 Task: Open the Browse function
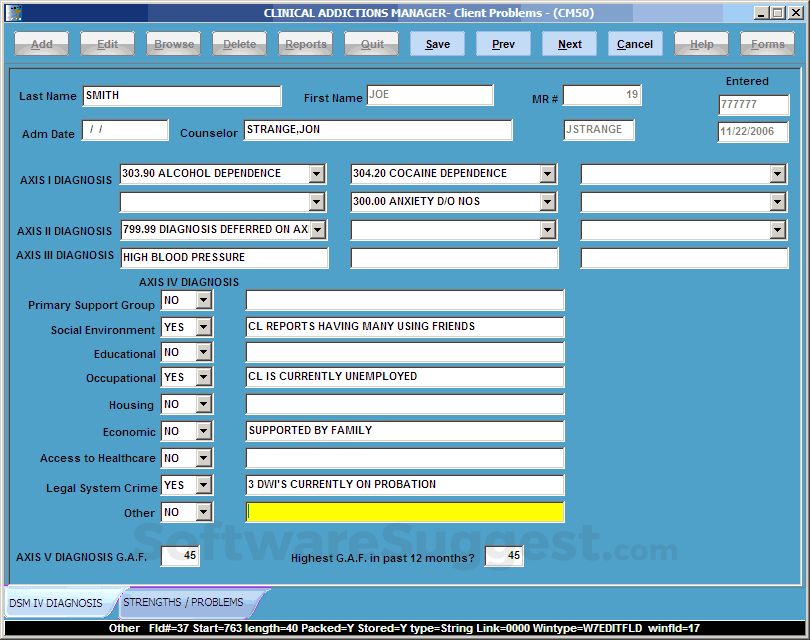(x=173, y=43)
